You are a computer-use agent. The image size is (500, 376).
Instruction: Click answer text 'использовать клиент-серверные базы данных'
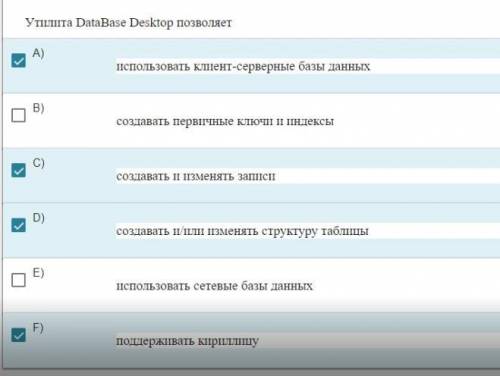coord(243,66)
